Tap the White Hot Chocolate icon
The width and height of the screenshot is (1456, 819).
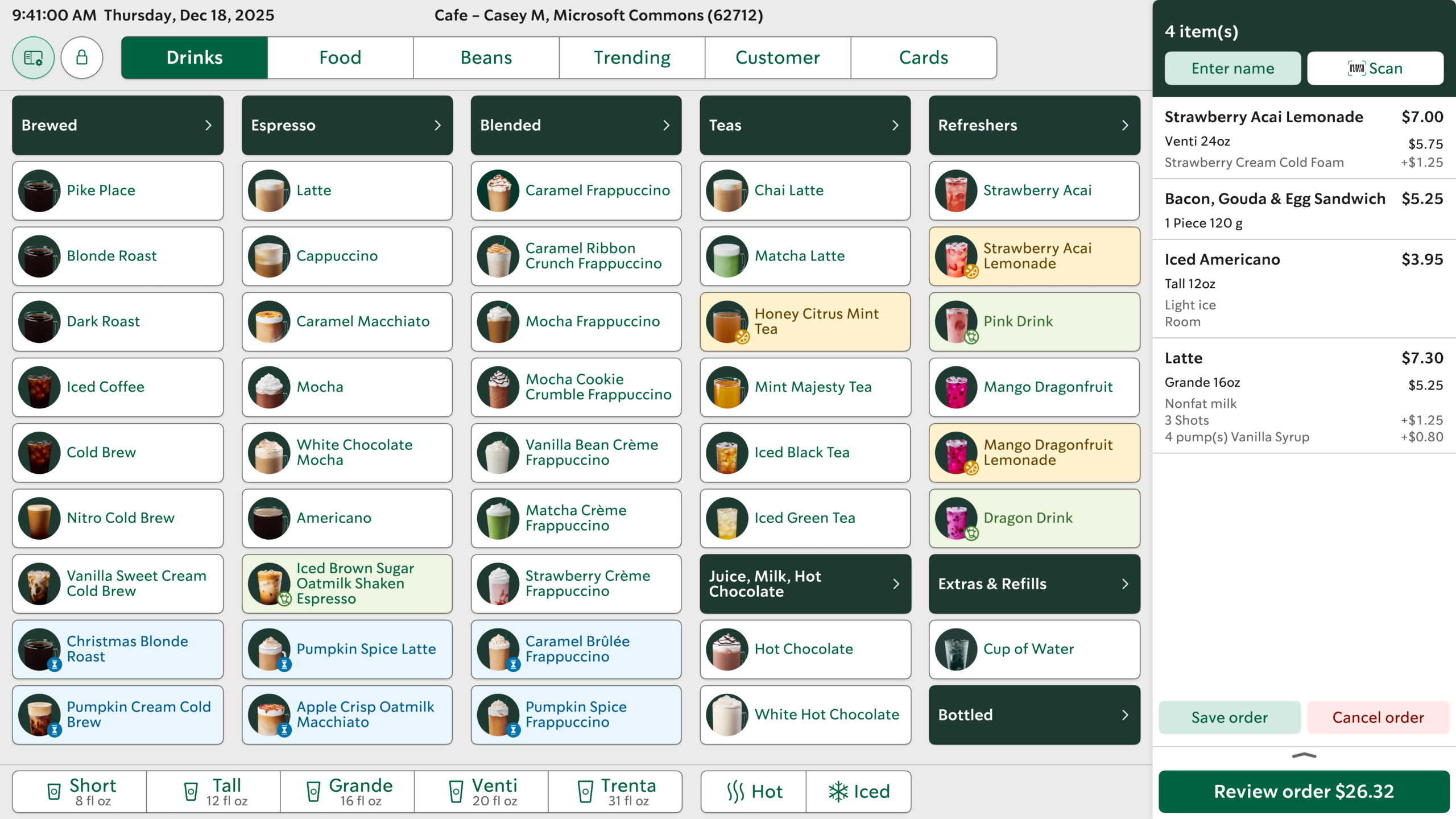727,715
